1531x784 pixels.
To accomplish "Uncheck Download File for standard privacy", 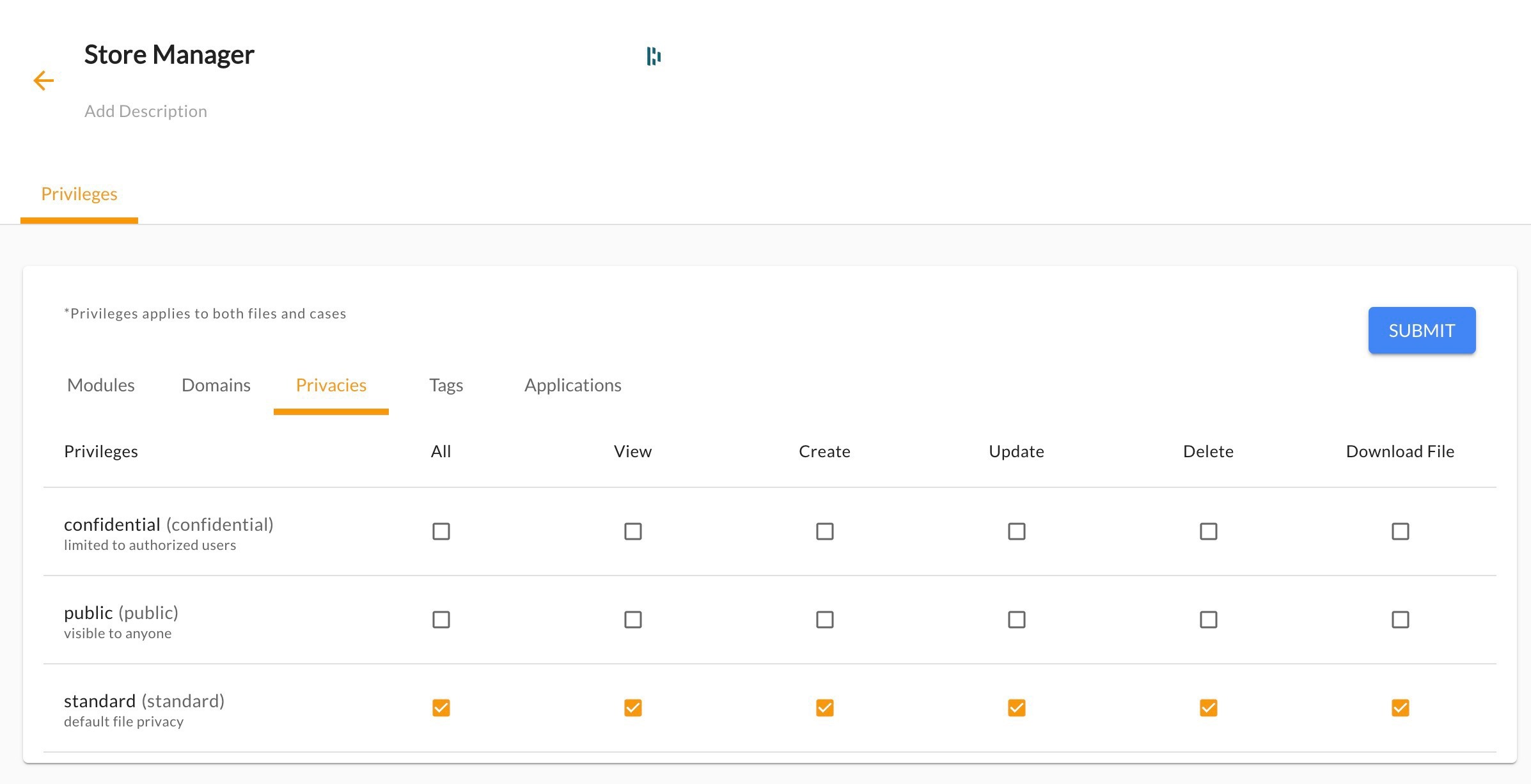I will tap(1401, 708).
